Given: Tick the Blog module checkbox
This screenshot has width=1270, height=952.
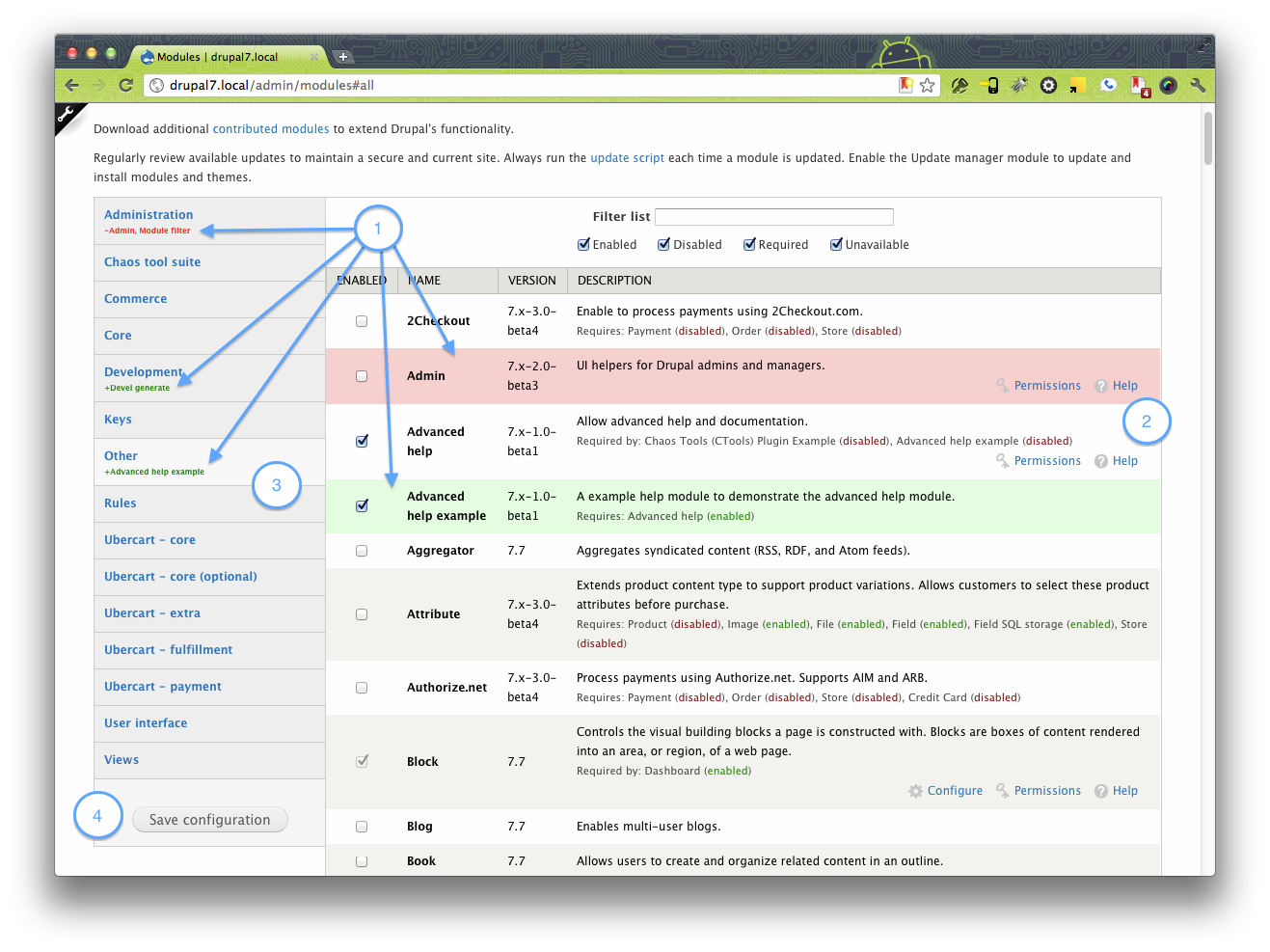Looking at the screenshot, I should pos(362,827).
